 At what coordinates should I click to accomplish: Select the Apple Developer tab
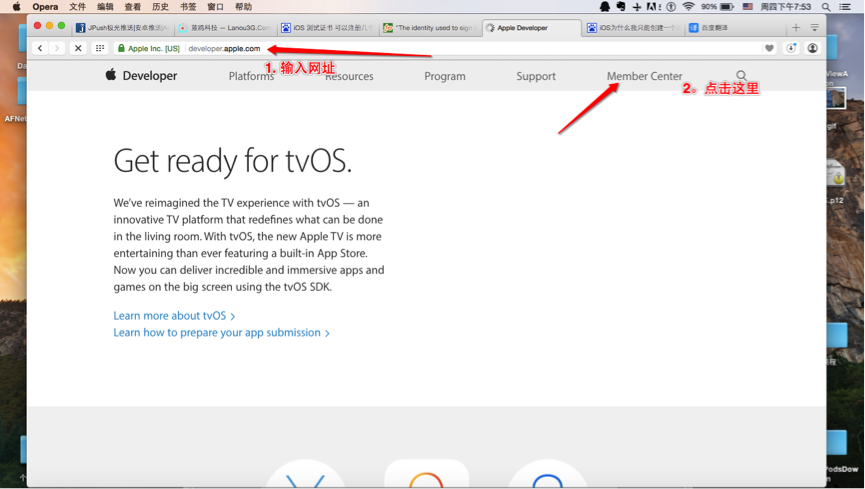coord(532,28)
